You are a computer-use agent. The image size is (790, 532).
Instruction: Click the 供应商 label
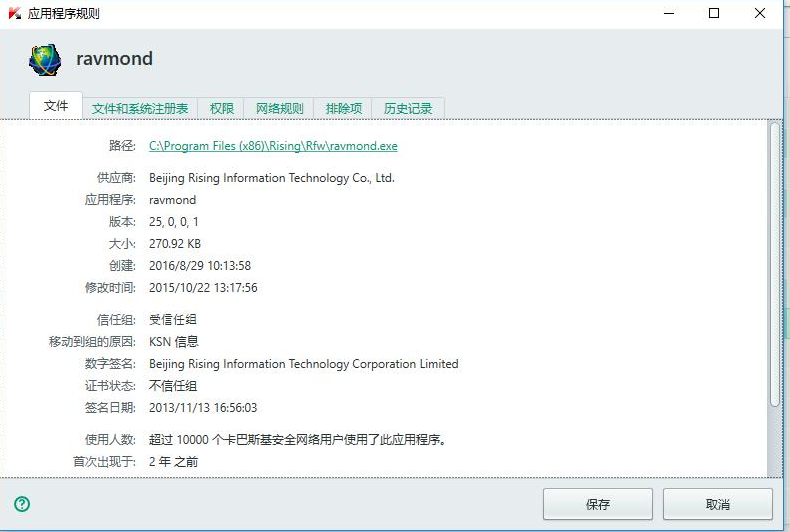click(116, 178)
